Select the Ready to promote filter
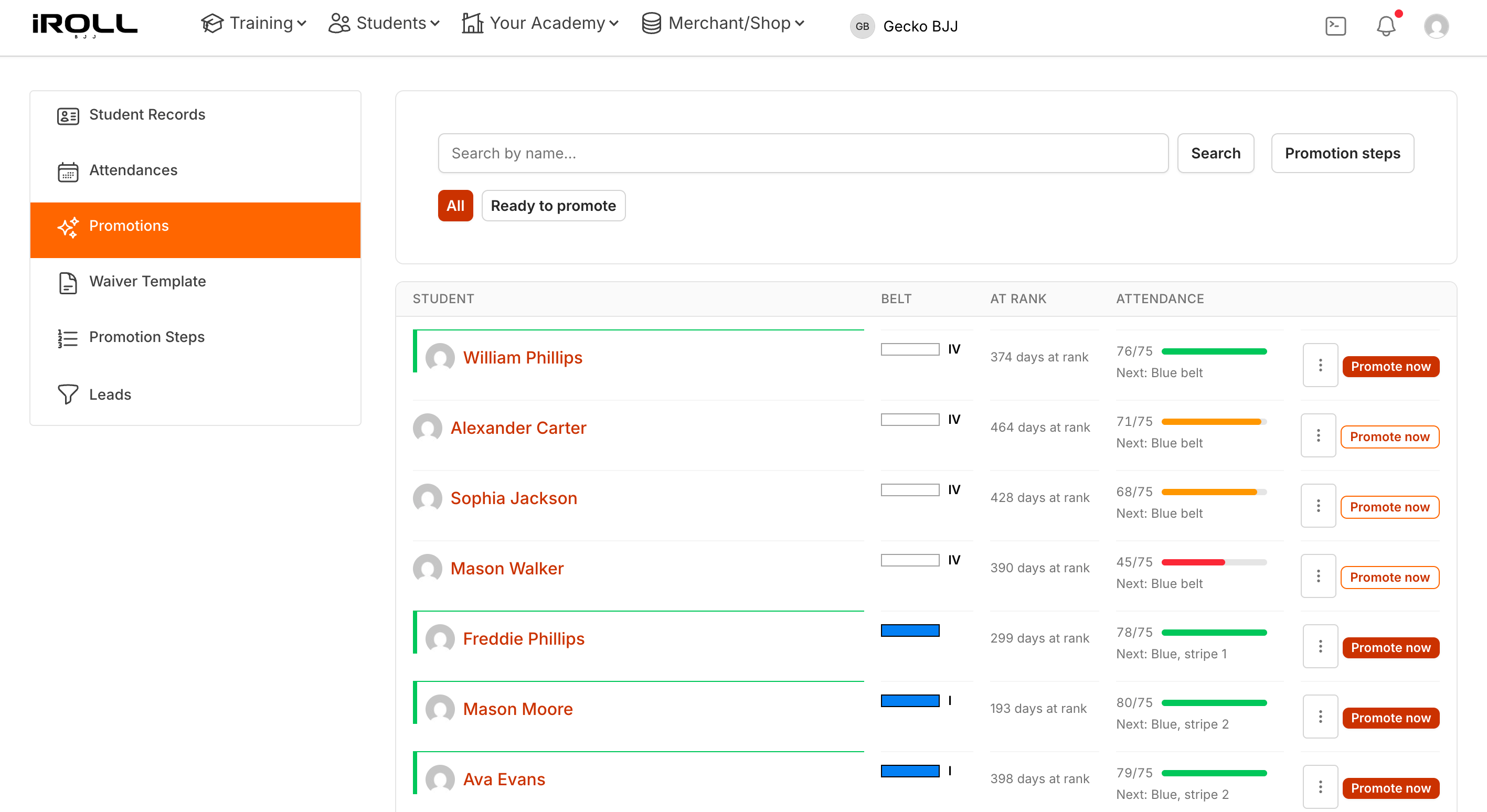Viewport: 1487px width, 812px height. (553, 206)
